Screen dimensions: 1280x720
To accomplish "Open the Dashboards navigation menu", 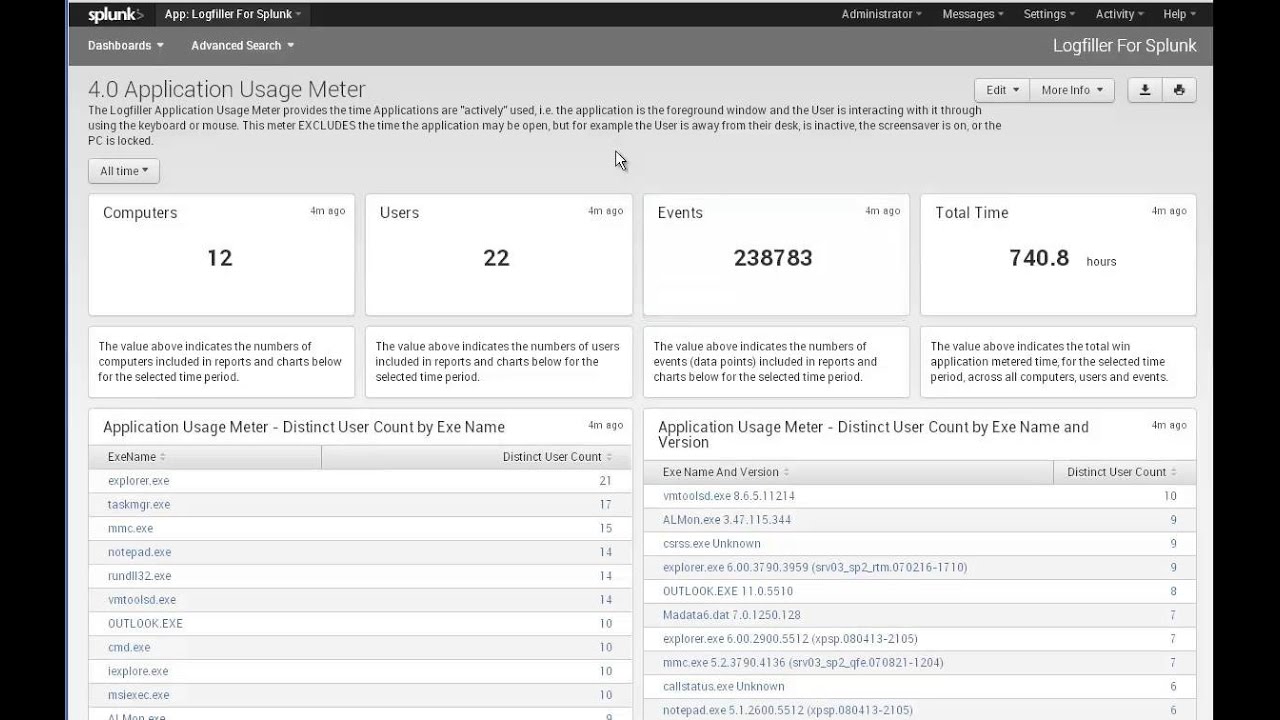I will pyautogui.click(x=125, y=46).
